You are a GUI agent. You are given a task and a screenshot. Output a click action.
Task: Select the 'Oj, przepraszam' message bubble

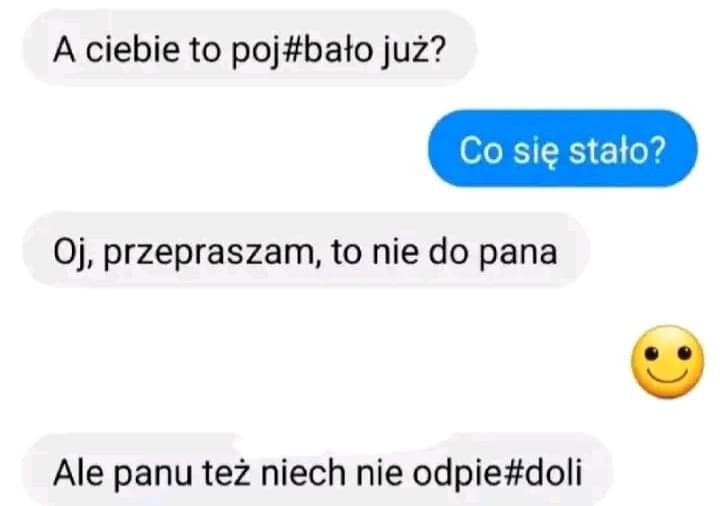pyautogui.click(x=306, y=250)
